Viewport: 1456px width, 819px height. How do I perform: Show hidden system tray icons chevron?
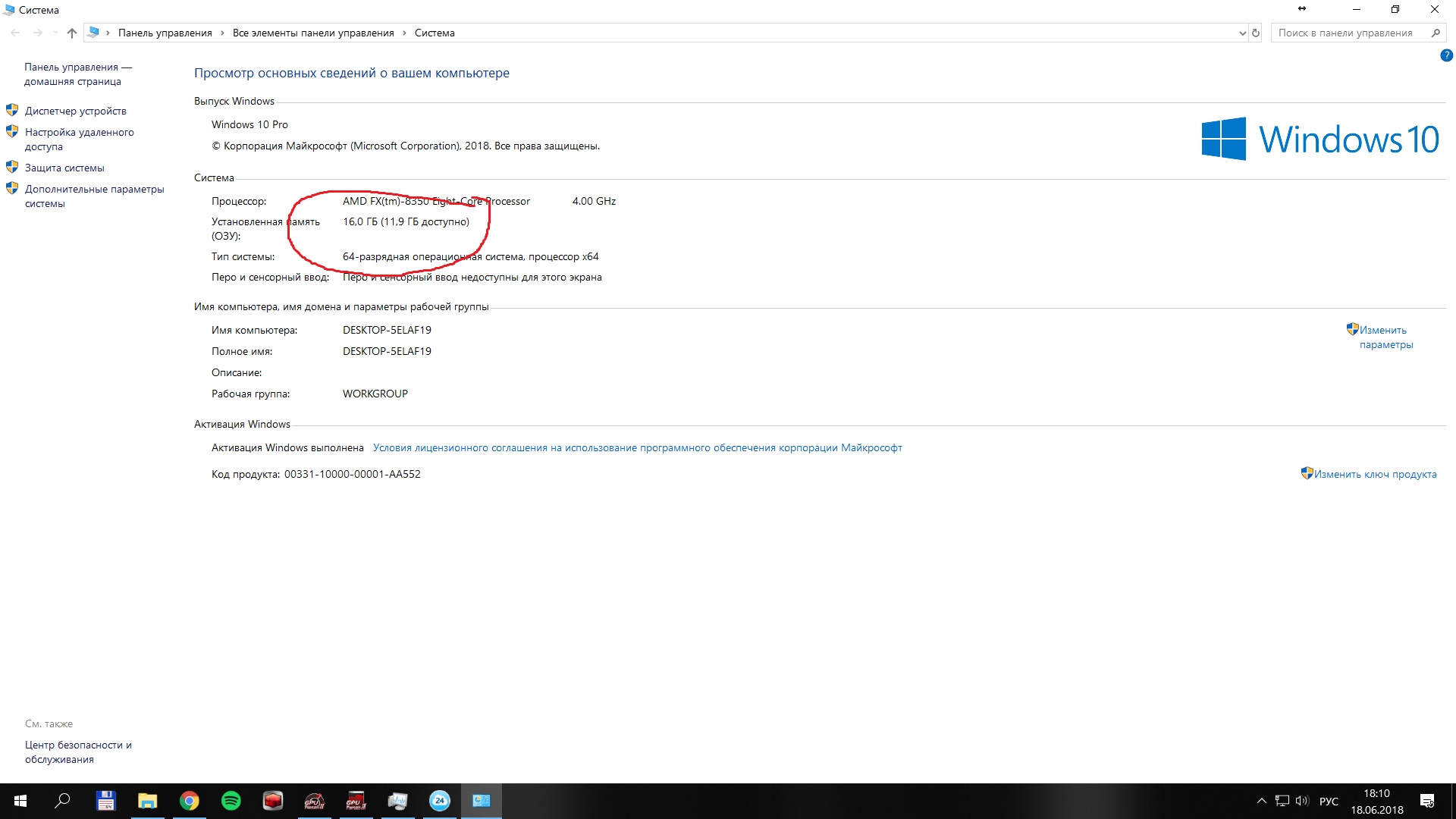pyautogui.click(x=1261, y=801)
